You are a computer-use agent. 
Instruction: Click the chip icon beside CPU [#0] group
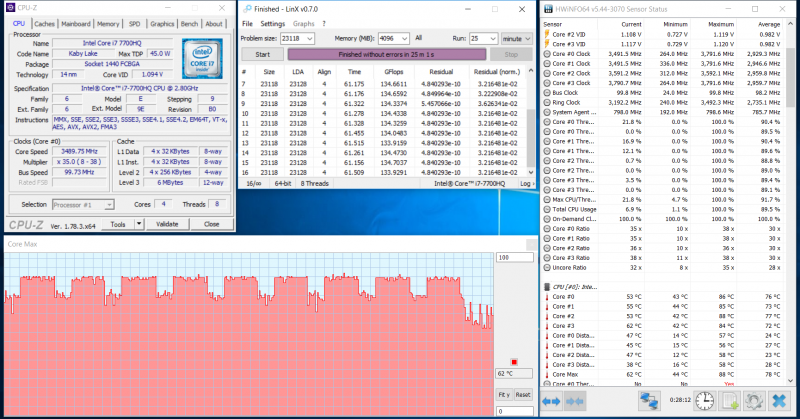click(547, 287)
